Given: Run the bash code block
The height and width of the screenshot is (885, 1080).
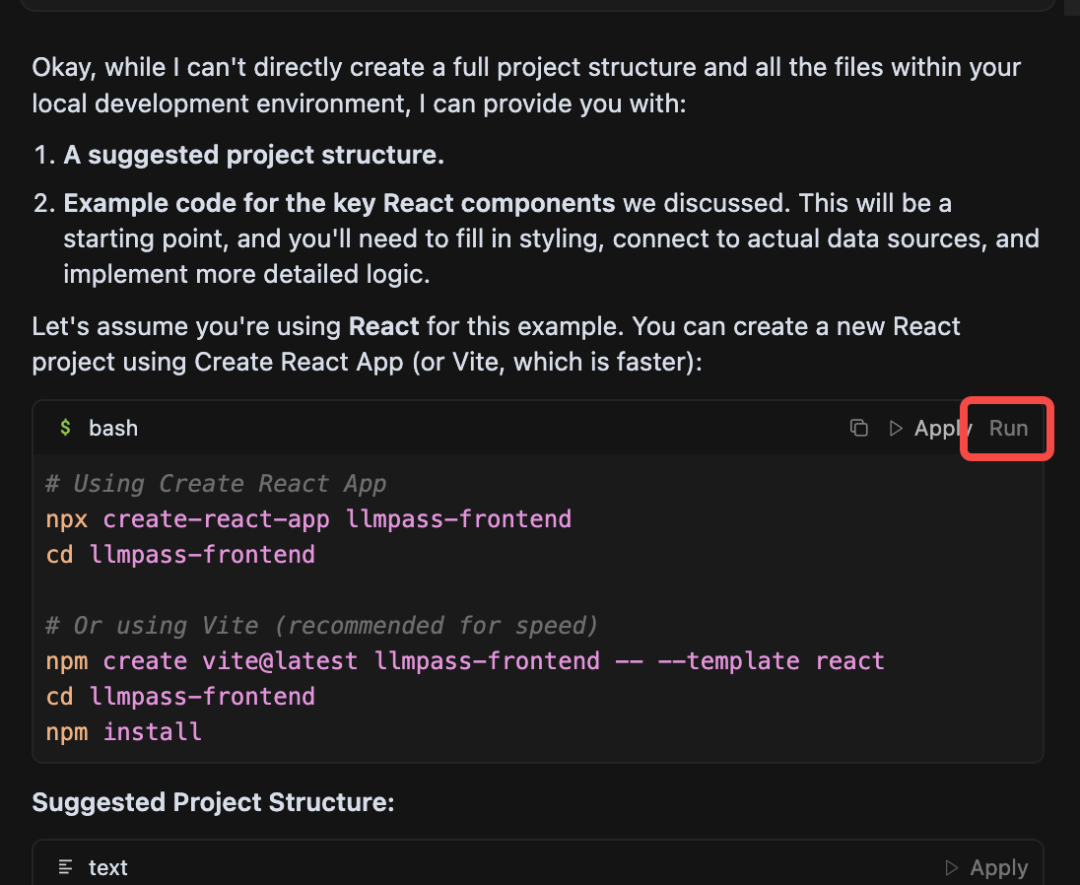Looking at the screenshot, I should coord(1008,428).
